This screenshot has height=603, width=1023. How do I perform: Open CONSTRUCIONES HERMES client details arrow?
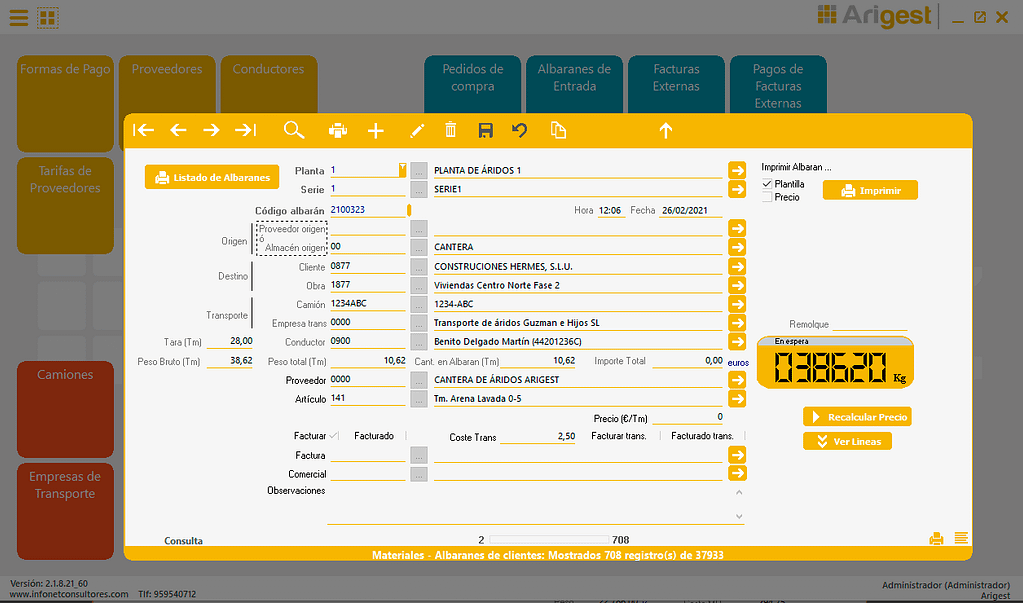737,266
